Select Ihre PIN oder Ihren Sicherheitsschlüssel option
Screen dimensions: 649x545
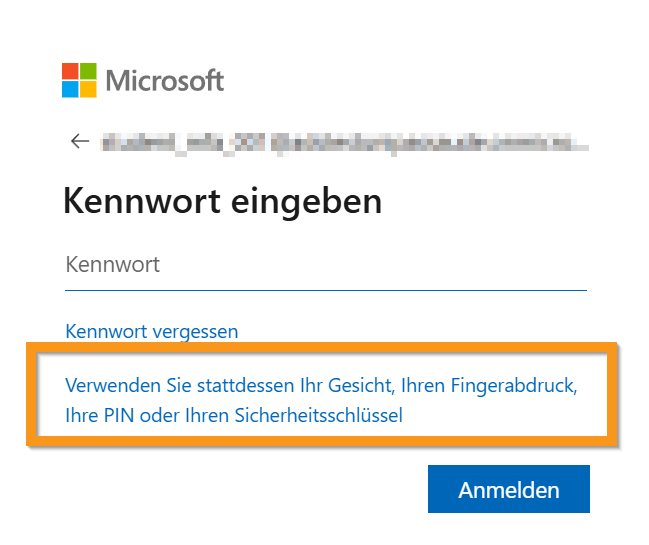coord(233,414)
